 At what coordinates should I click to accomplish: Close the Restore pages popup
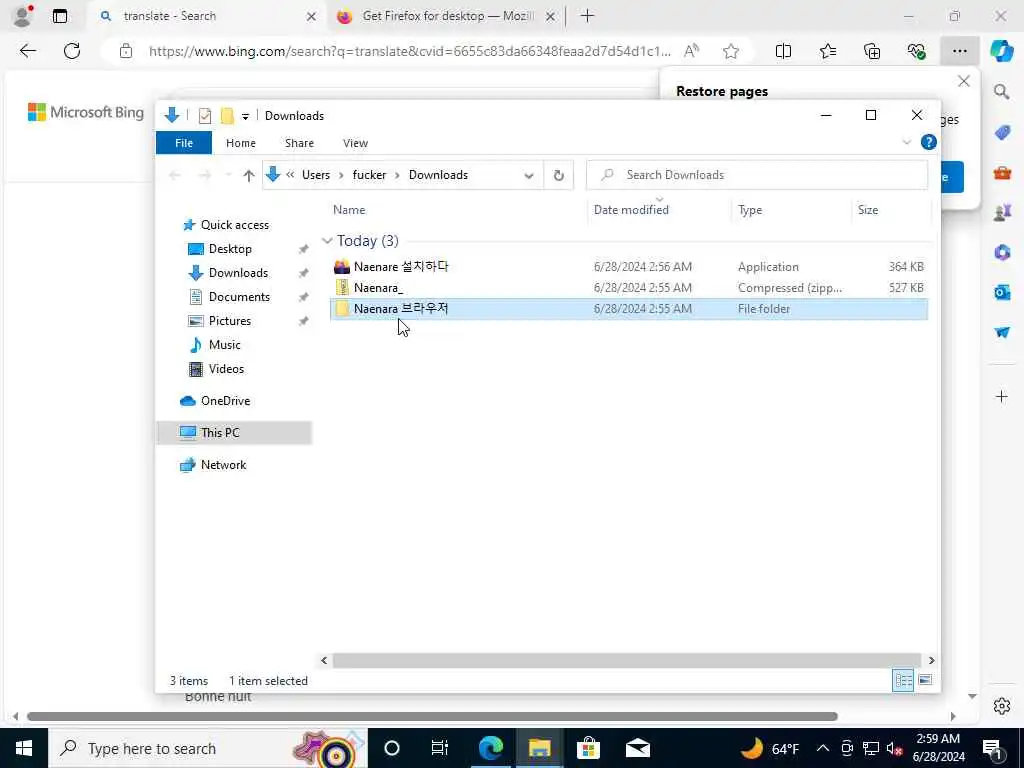[x=963, y=81]
